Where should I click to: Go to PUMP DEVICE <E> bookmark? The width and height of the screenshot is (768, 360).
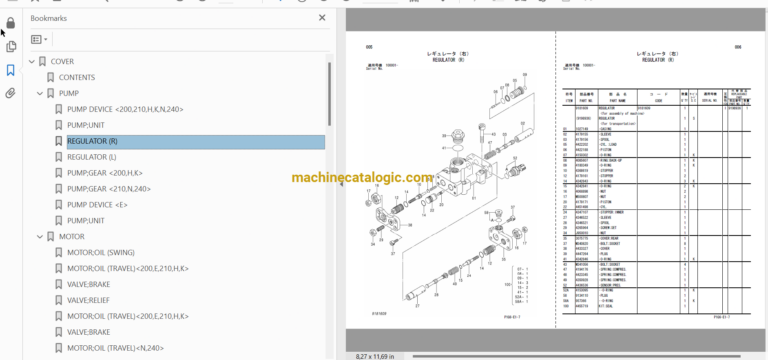point(97,205)
